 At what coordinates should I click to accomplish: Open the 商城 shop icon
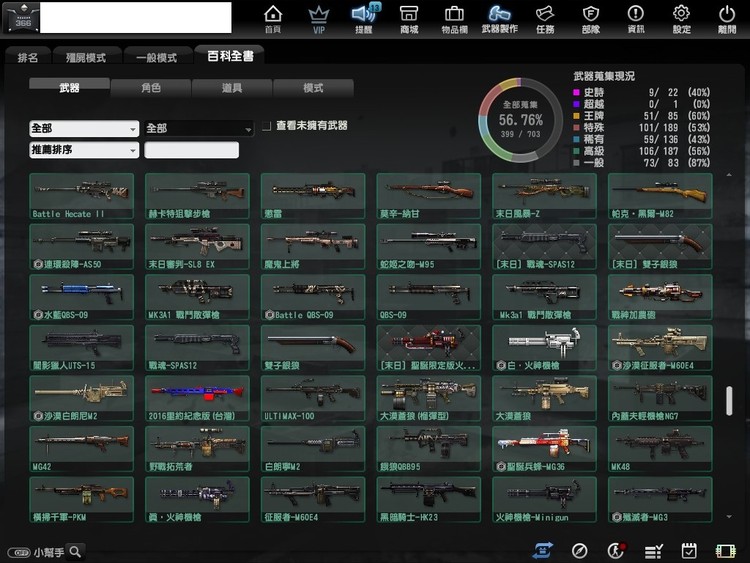pos(409,19)
